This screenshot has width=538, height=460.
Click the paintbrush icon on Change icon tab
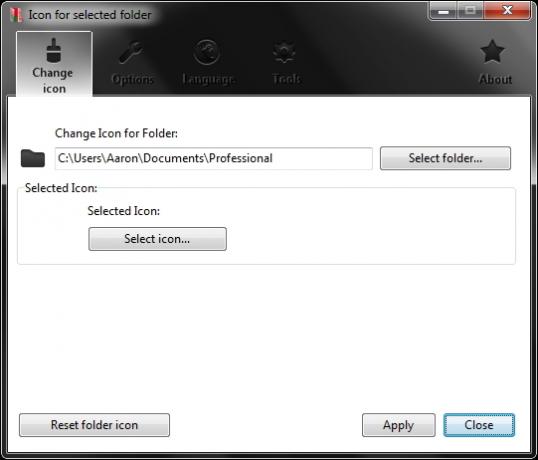pos(54,50)
